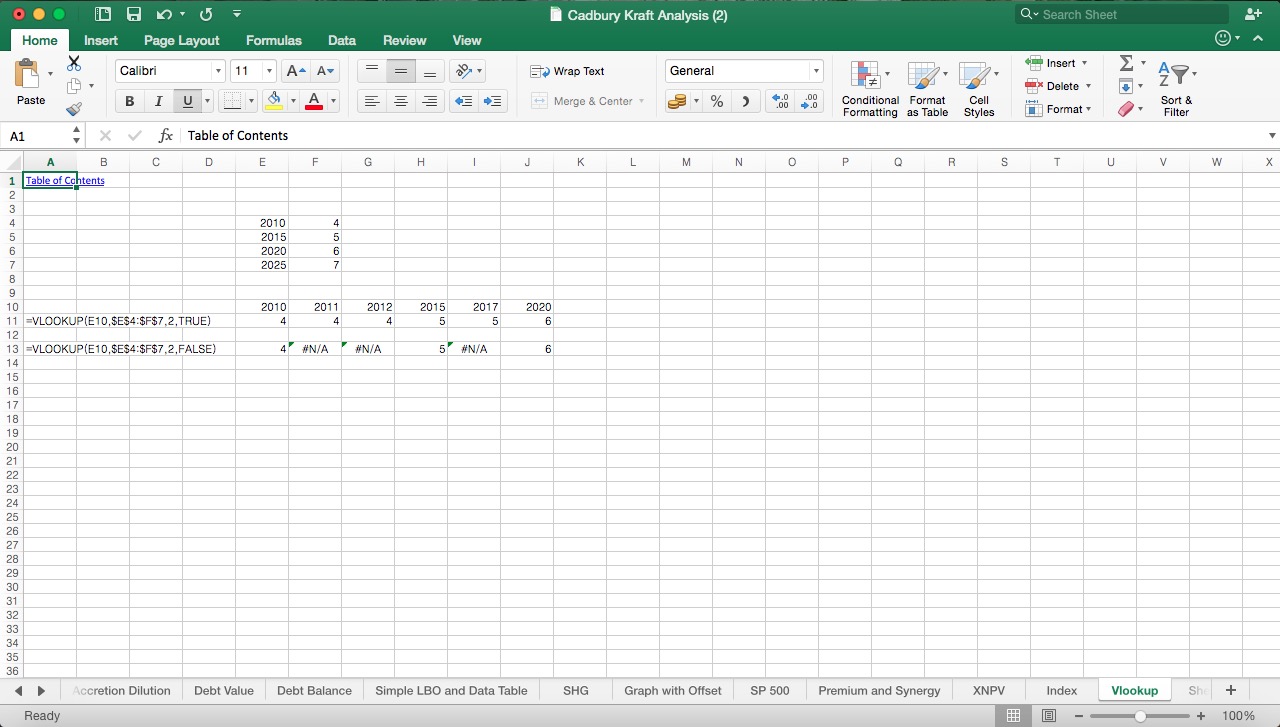This screenshot has height=727, width=1280.
Task: Select the Format Painter brush
Action: (74, 109)
